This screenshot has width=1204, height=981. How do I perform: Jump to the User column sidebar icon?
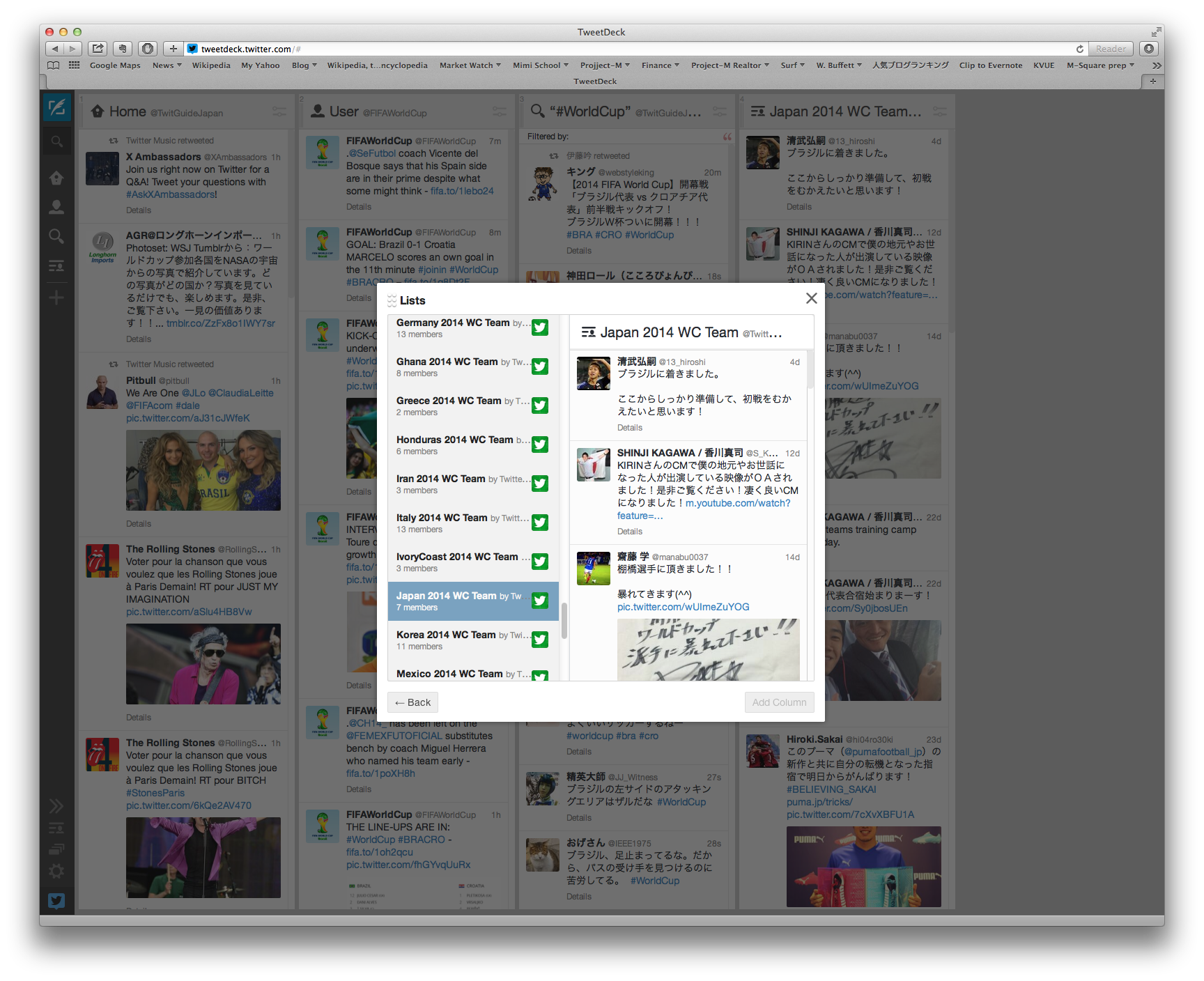(x=56, y=207)
